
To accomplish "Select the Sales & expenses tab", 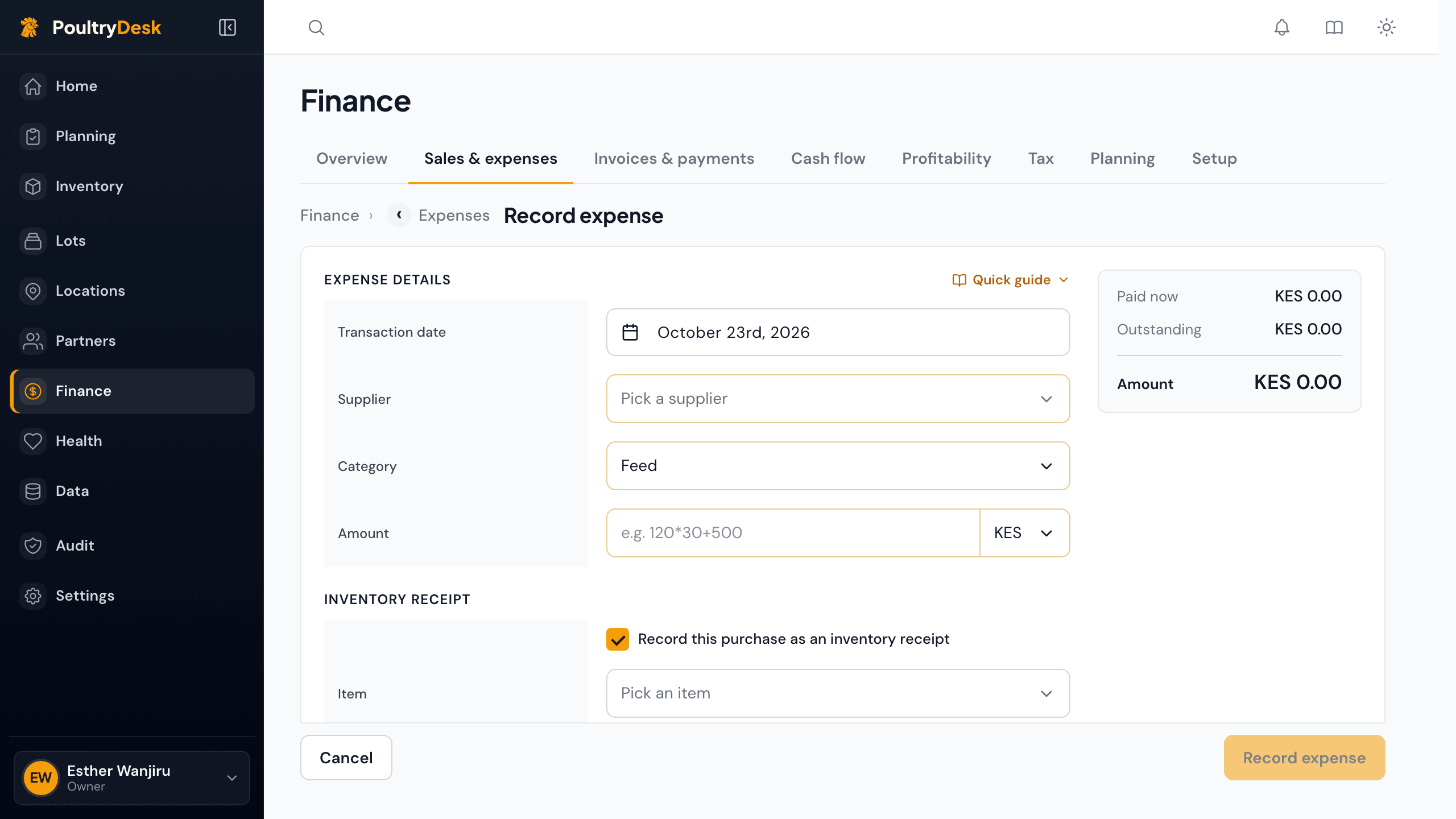I will [x=490, y=159].
